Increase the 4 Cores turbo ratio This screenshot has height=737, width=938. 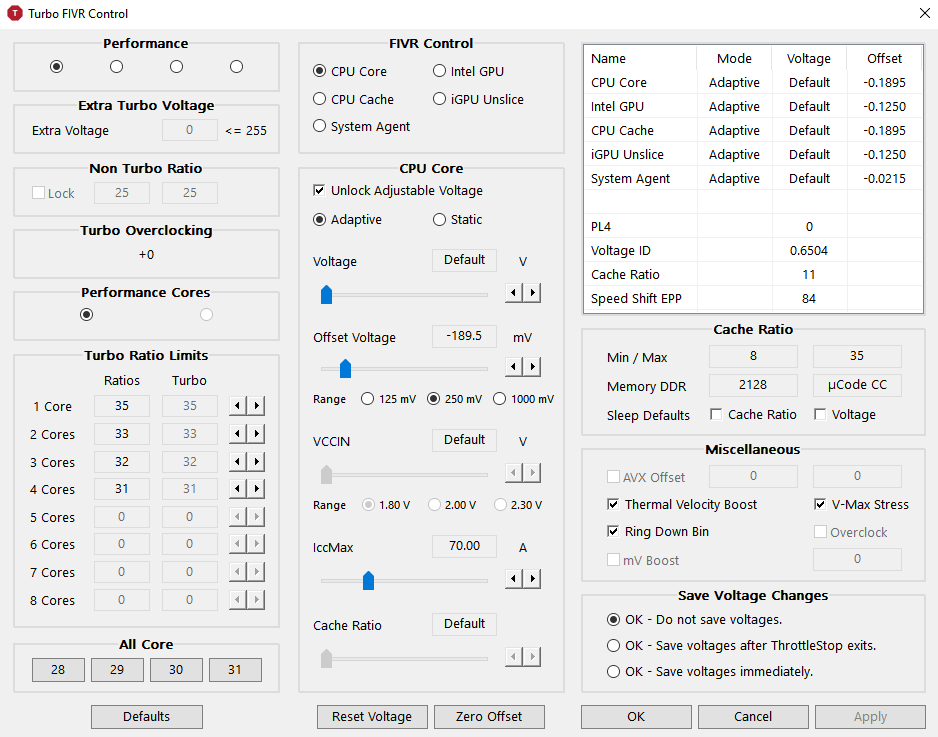[x=256, y=489]
